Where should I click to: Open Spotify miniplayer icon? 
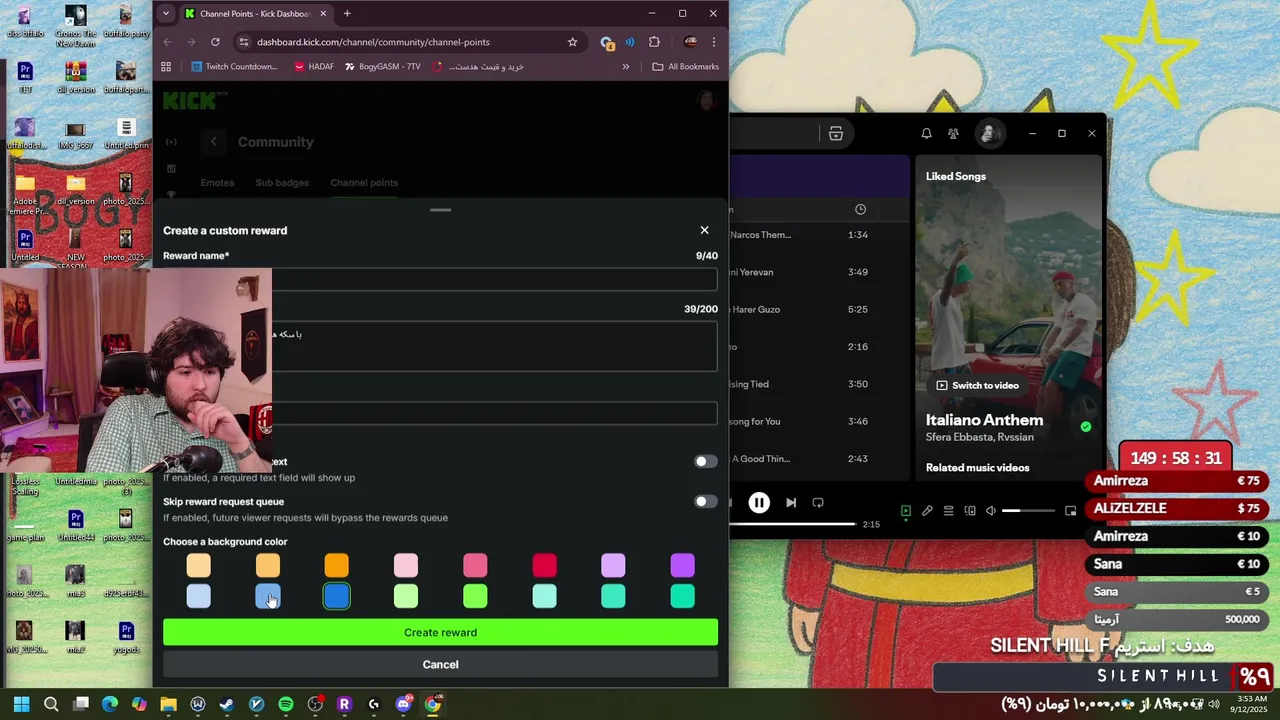tap(1070, 511)
